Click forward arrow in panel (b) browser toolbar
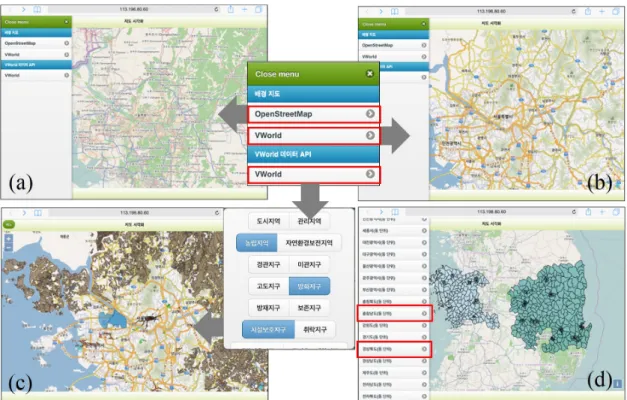The image size is (627, 400). [381, 12]
